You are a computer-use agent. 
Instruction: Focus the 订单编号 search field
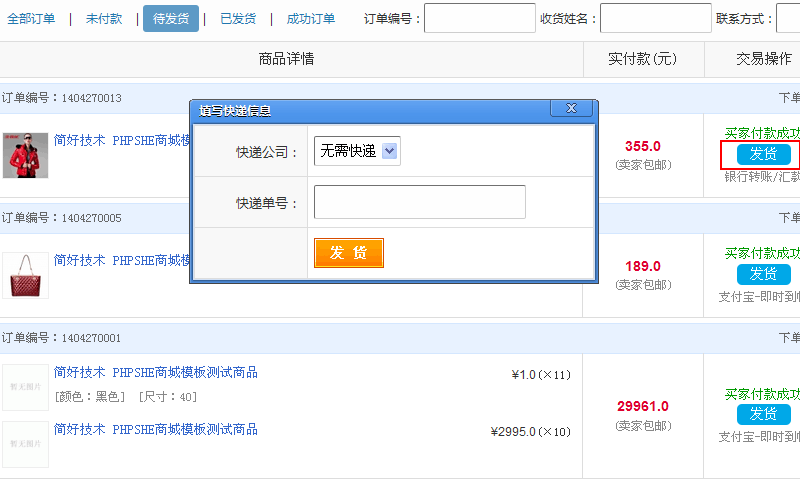(479, 19)
